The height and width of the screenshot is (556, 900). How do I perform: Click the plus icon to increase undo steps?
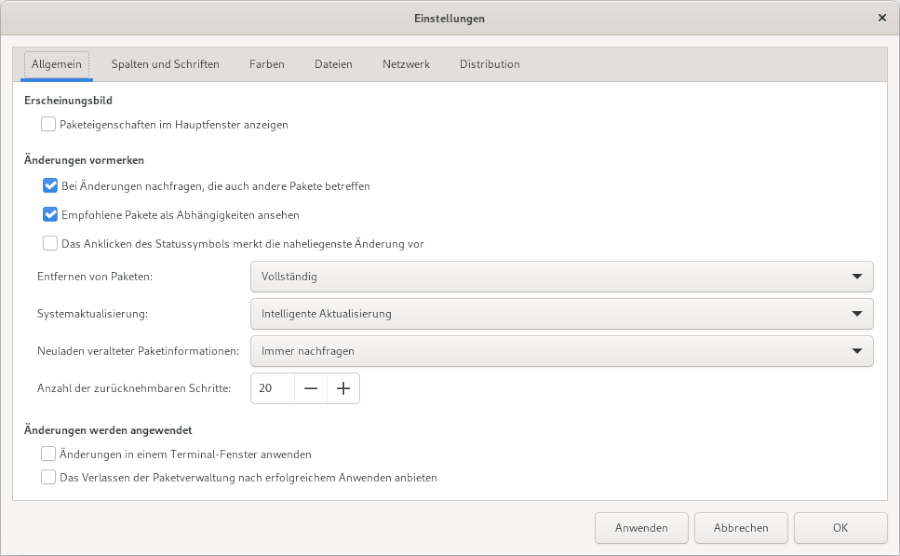pos(343,389)
